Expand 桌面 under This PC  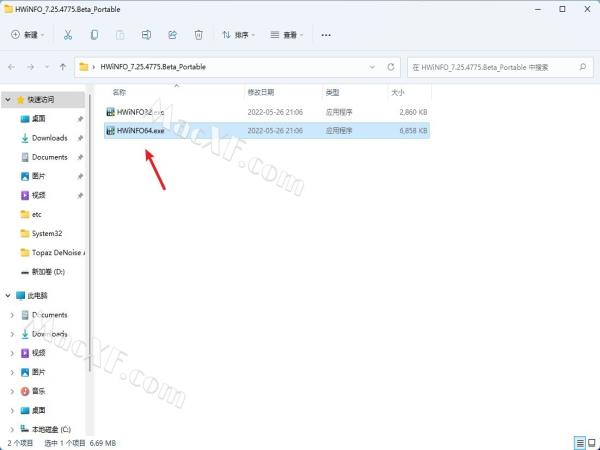(12, 410)
